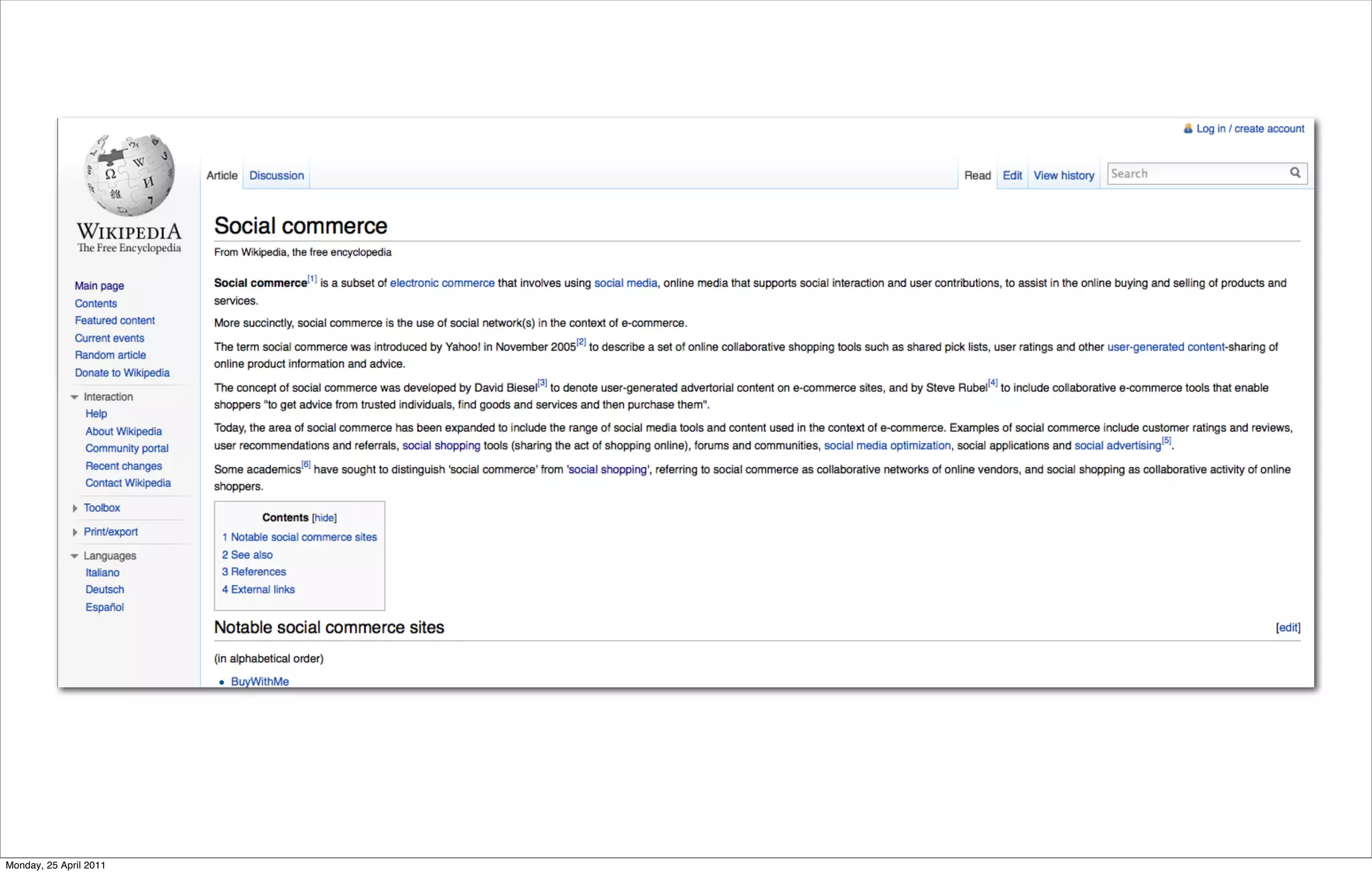Click the Wikipedia globe logo

click(x=129, y=176)
